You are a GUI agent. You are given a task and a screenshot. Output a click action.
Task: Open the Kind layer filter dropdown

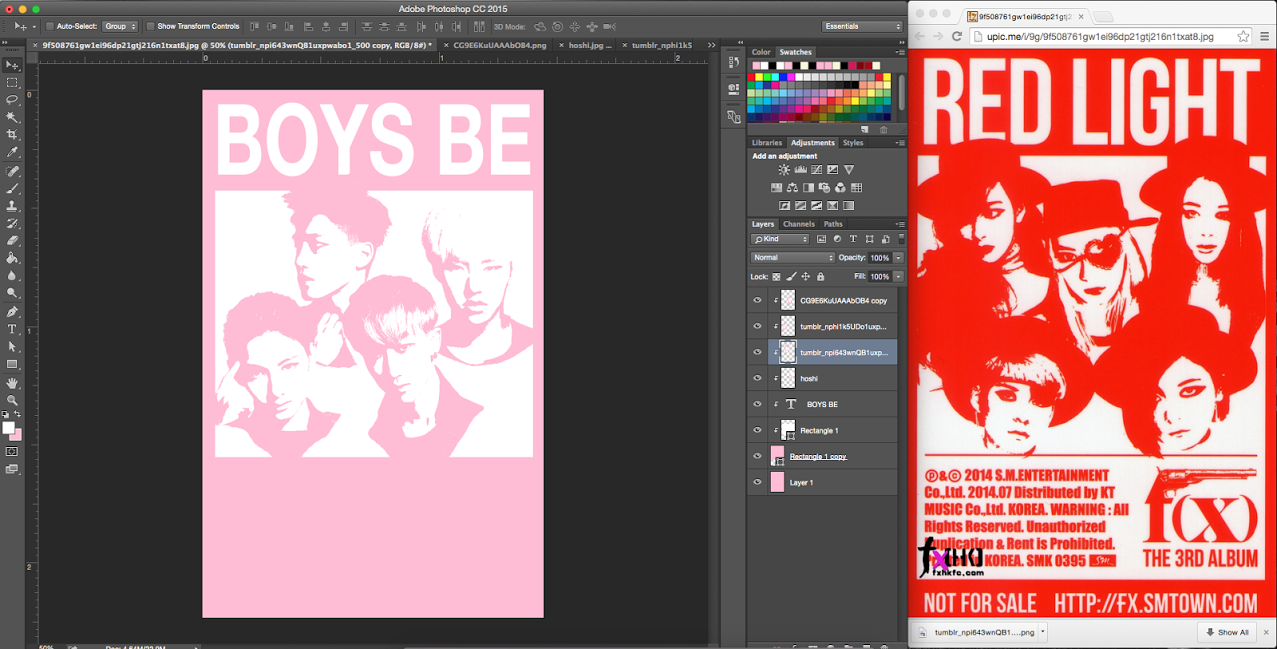pos(781,239)
